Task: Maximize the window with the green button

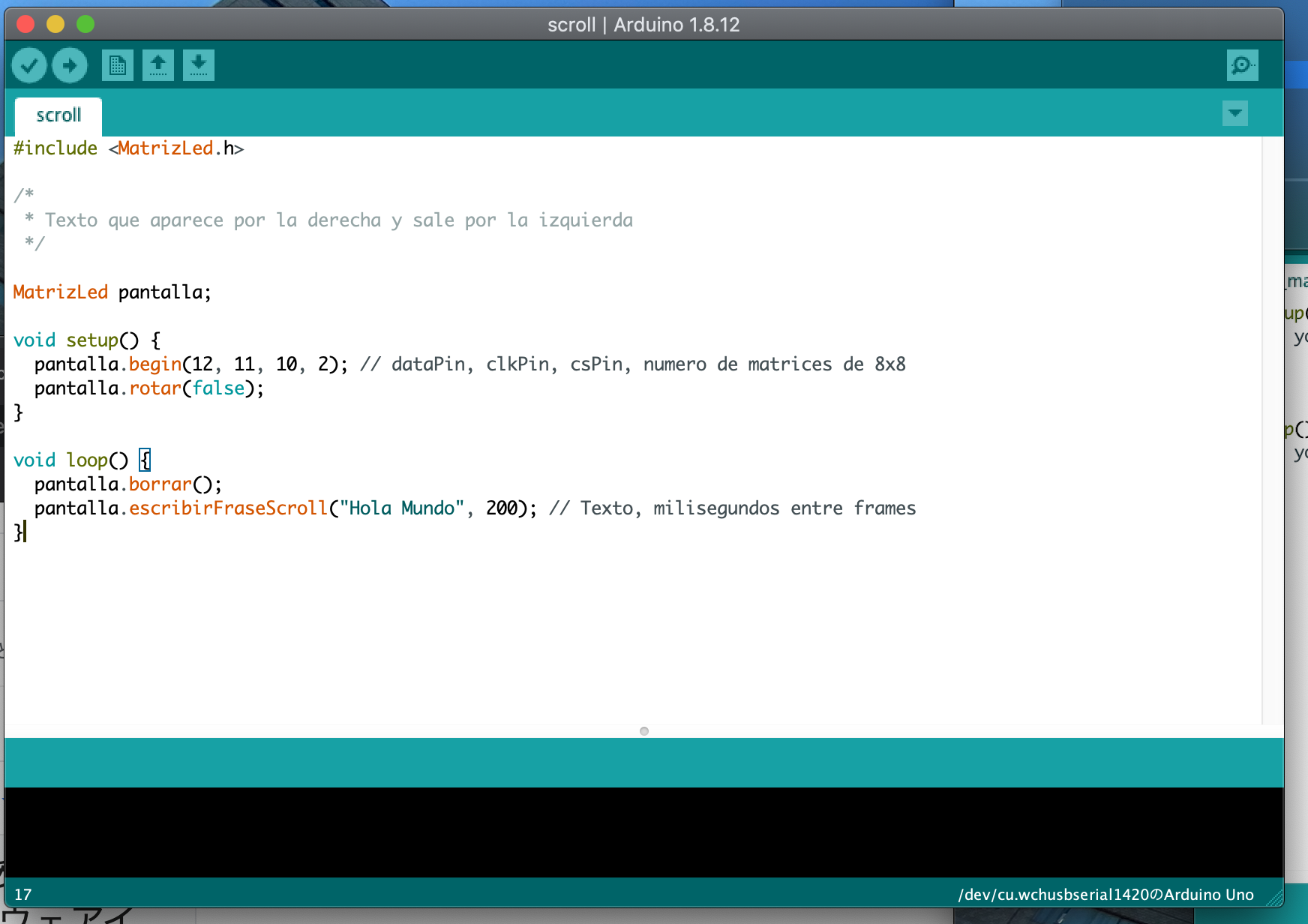Action: tap(85, 24)
